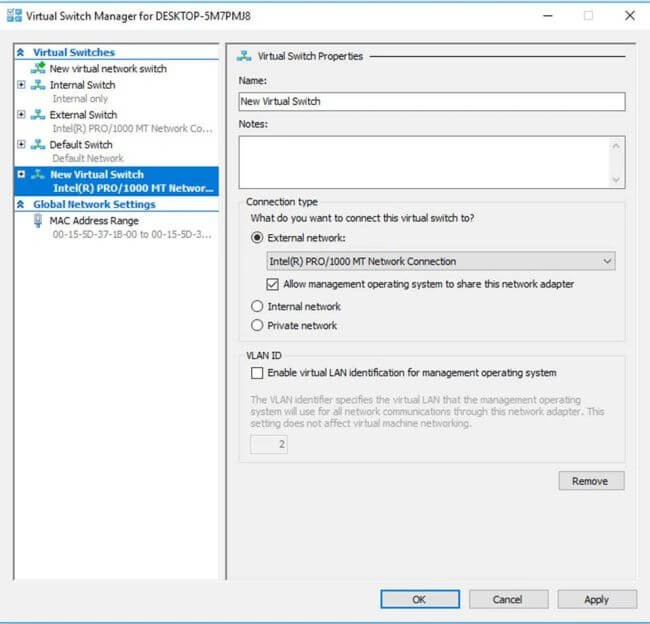The image size is (650, 624).
Task: Click the Virtual Switch Manager title bar icon
Action: click(15, 16)
